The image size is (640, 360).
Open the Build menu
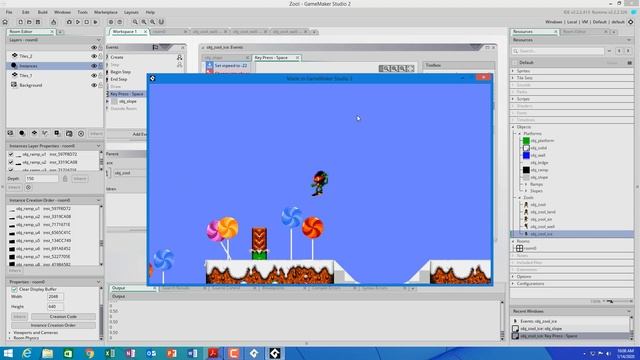42,12
